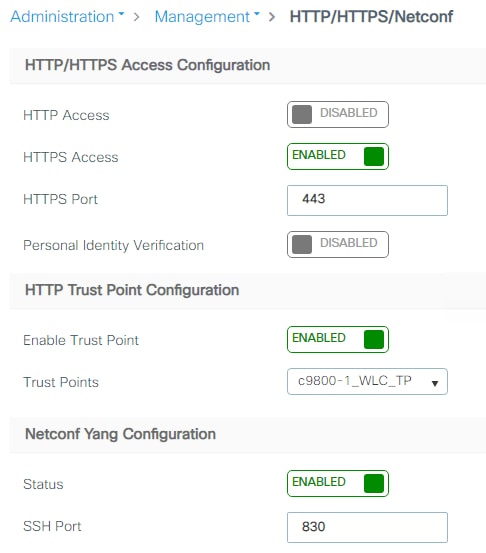Click the Netconf Yang Configuration header

[120, 434]
